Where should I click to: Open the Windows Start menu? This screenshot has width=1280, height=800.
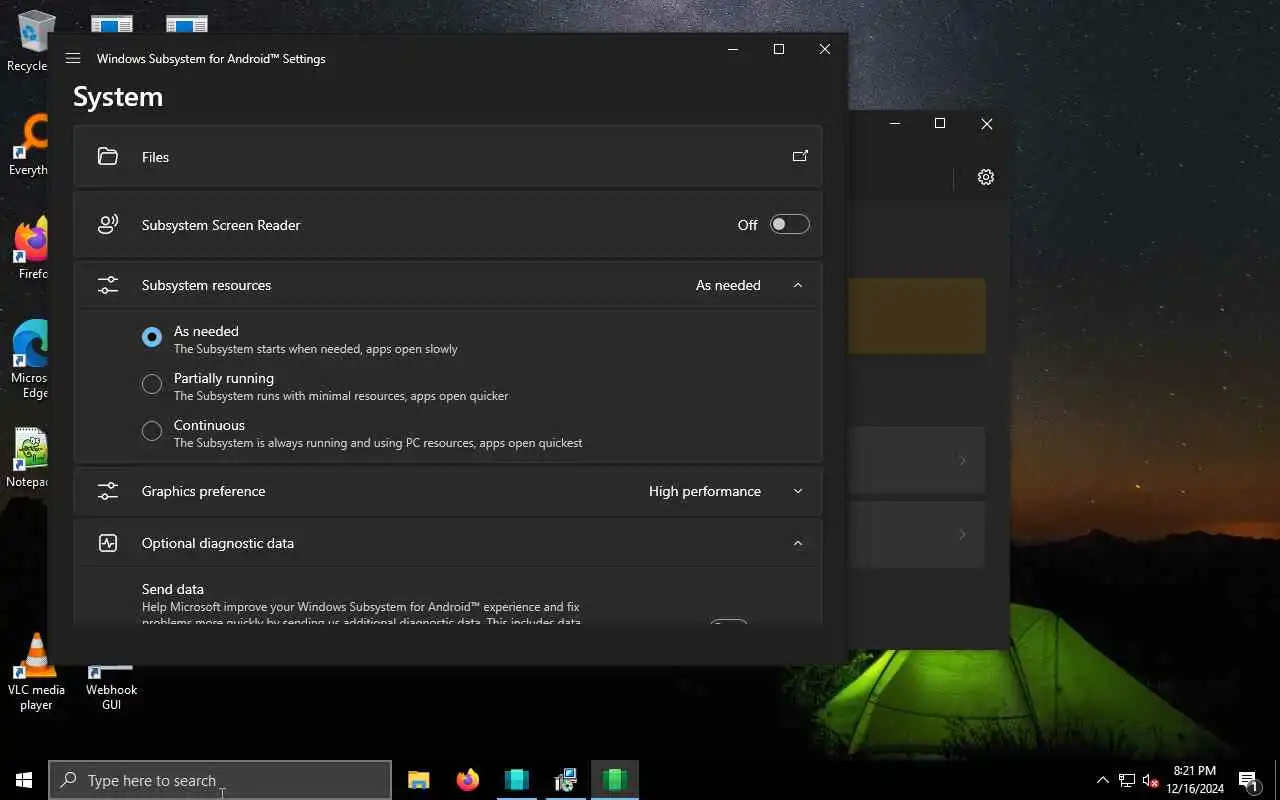click(24, 780)
